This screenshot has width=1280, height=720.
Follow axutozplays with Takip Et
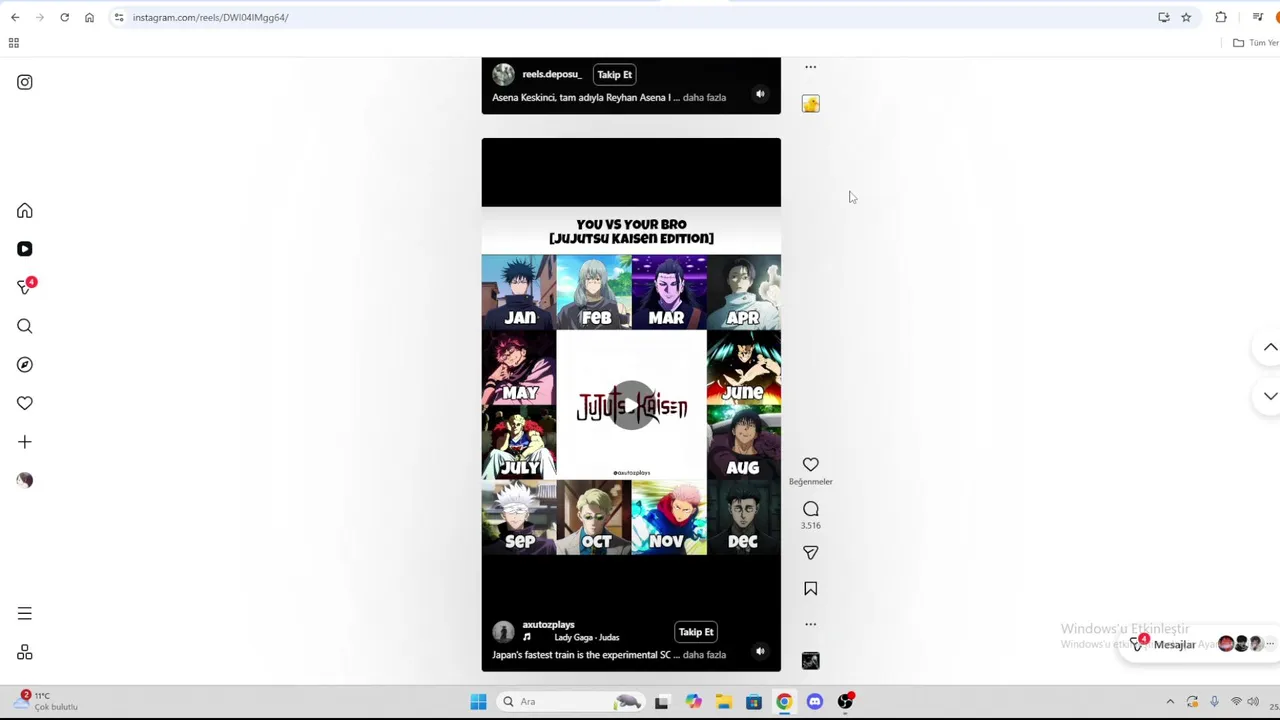pos(696,632)
